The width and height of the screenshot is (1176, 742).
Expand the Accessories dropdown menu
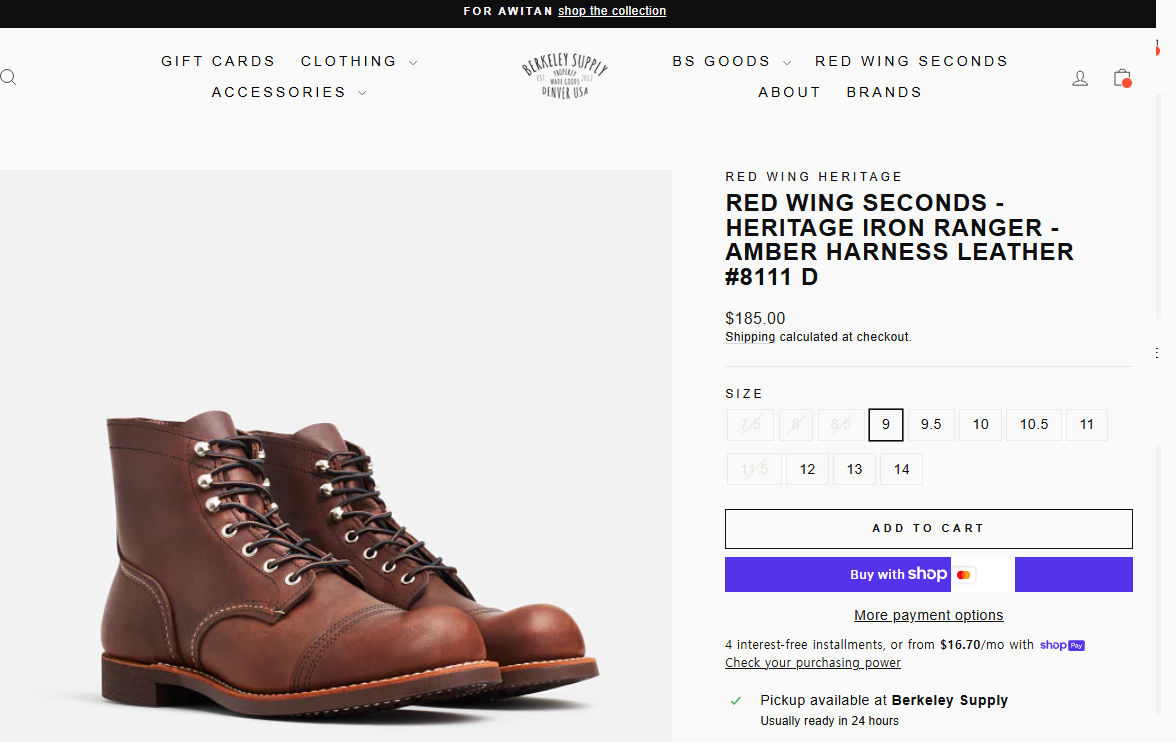pyautogui.click(x=289, y=92)
